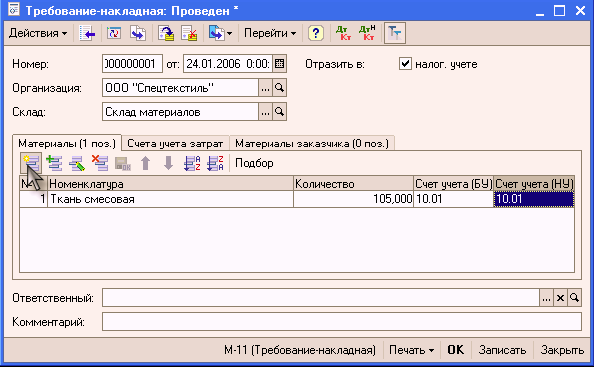
Task: Click the delete row icon with red X
Action: [x=100, y=163]
